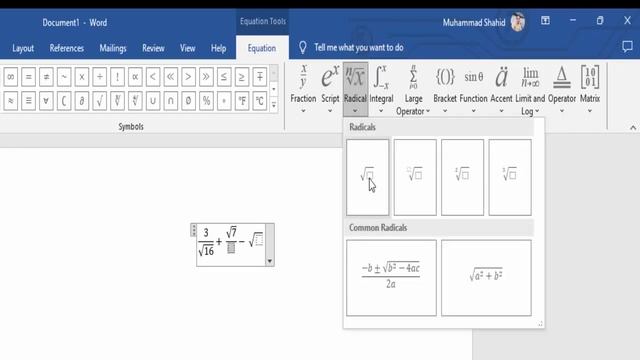The height and width of the screenshot is (360, 640).
Task: Insert the much-greater-than symbol
Action: 206,77
